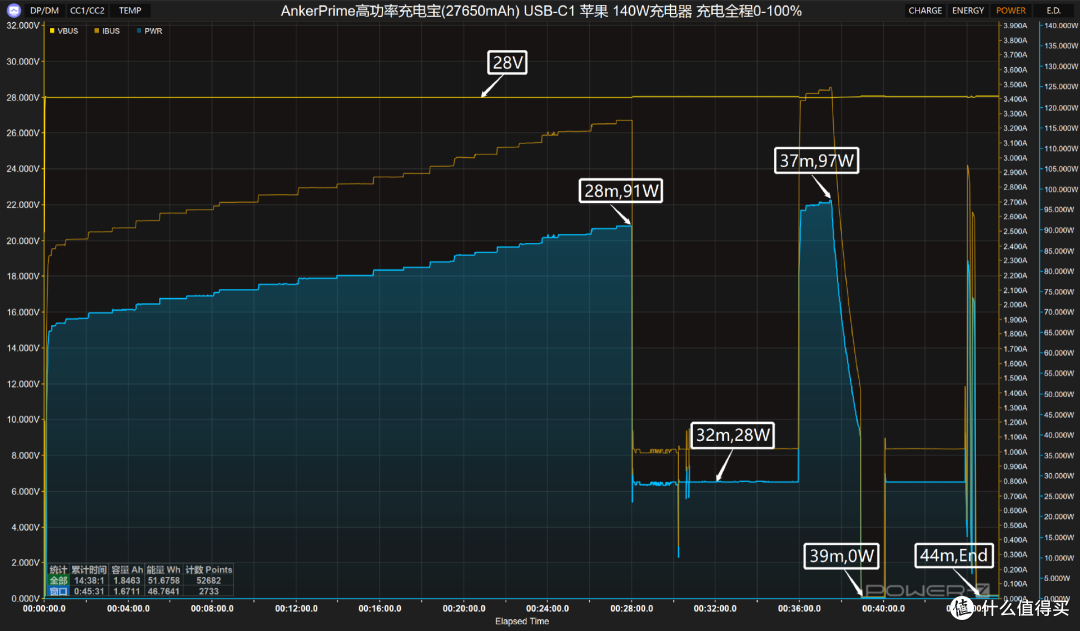Click the 1.6711 window capacity value
This screenshot has height=631, width=1080.
(127, 591)
